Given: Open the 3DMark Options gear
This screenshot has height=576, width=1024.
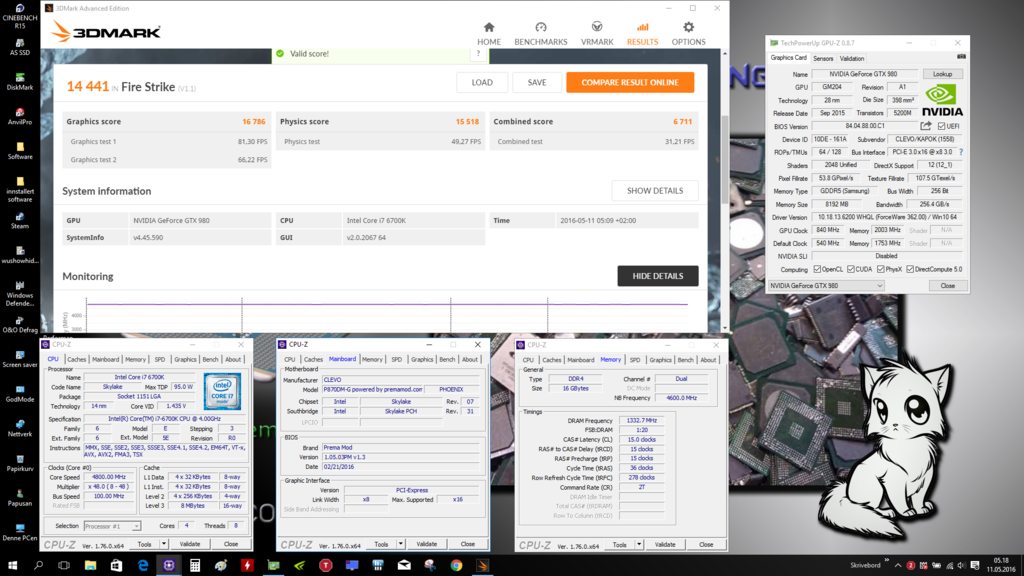Looking at the screenshot, I should (x=688, y=33).
